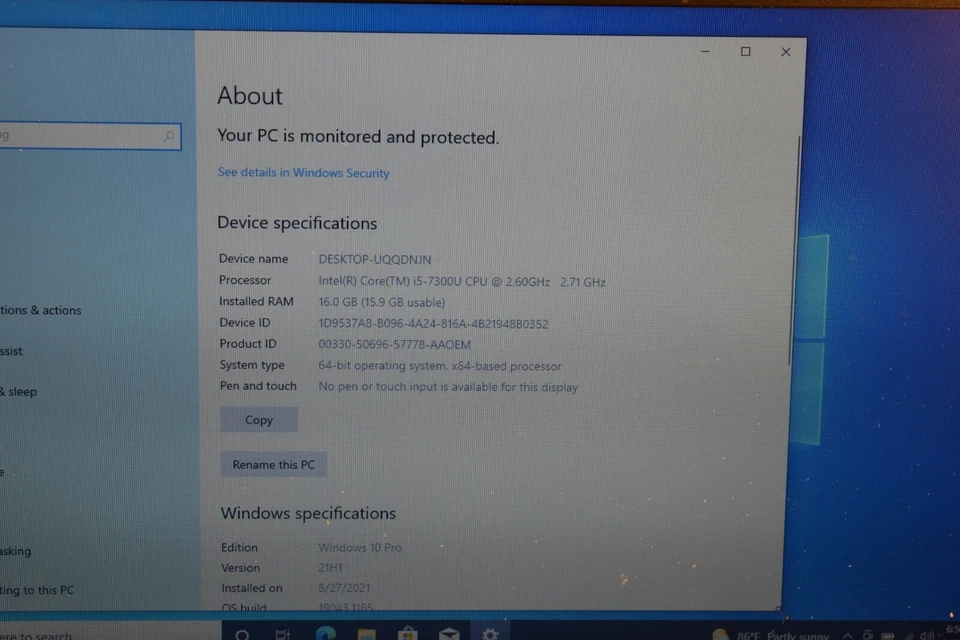Click the volume icon in the system tray
Viewport: 960px width, 640px height.
point(927,634)
